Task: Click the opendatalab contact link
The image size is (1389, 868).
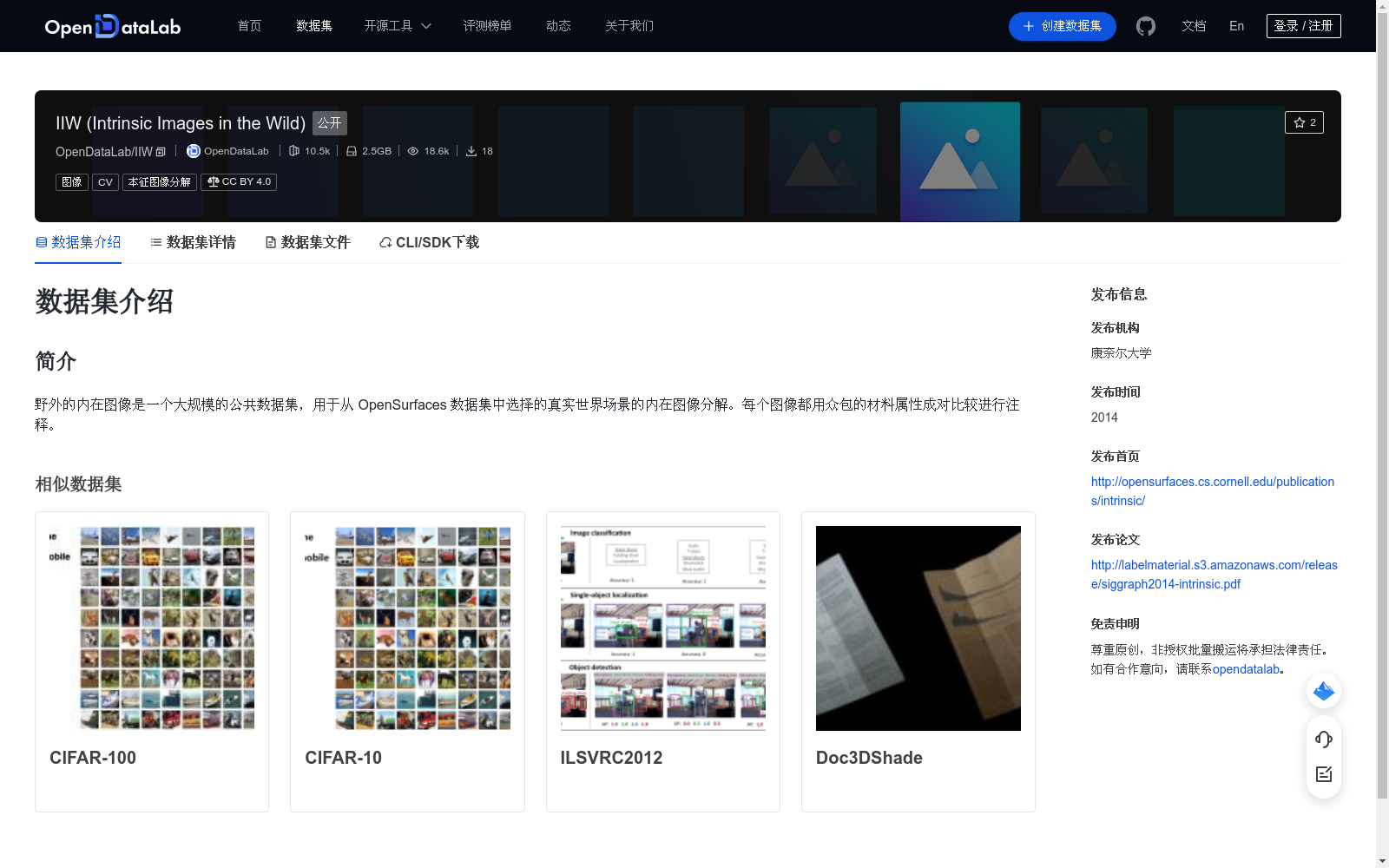Action: [1246, 669]
